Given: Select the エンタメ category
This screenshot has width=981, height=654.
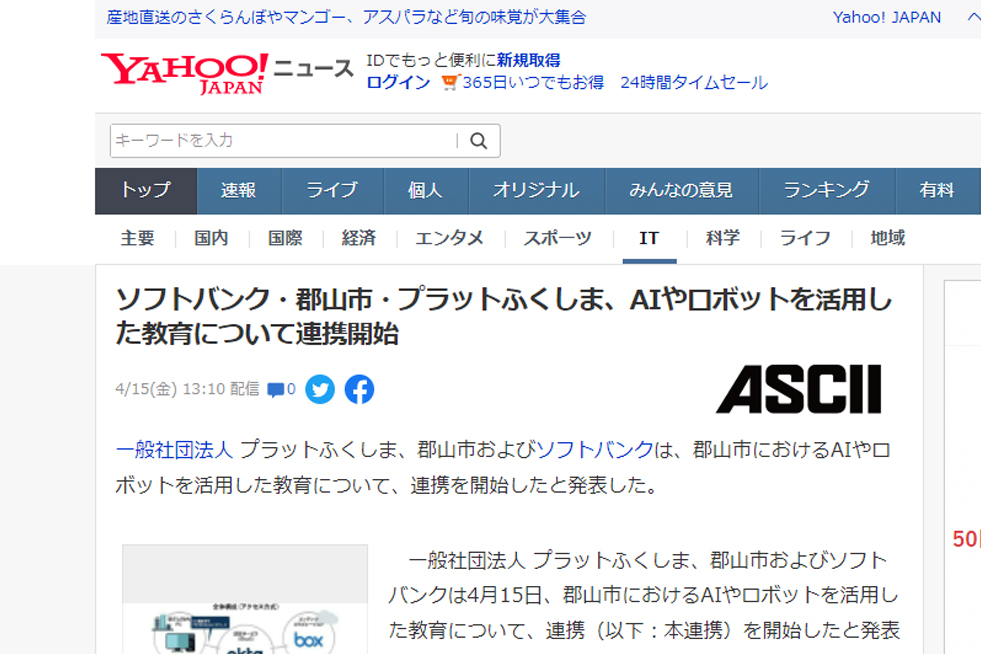Looking at the screenshot, I should [450, 238].
